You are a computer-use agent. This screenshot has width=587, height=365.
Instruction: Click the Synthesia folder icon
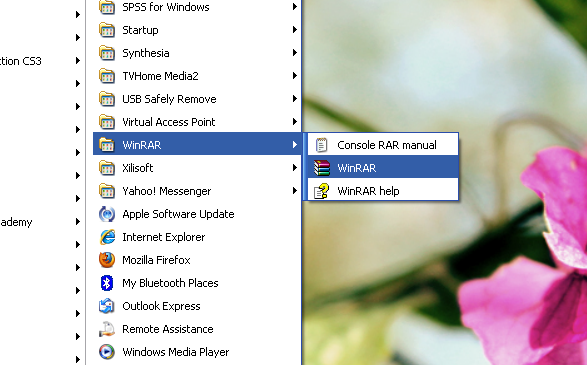pyautogui.click(x=107, y=53)
